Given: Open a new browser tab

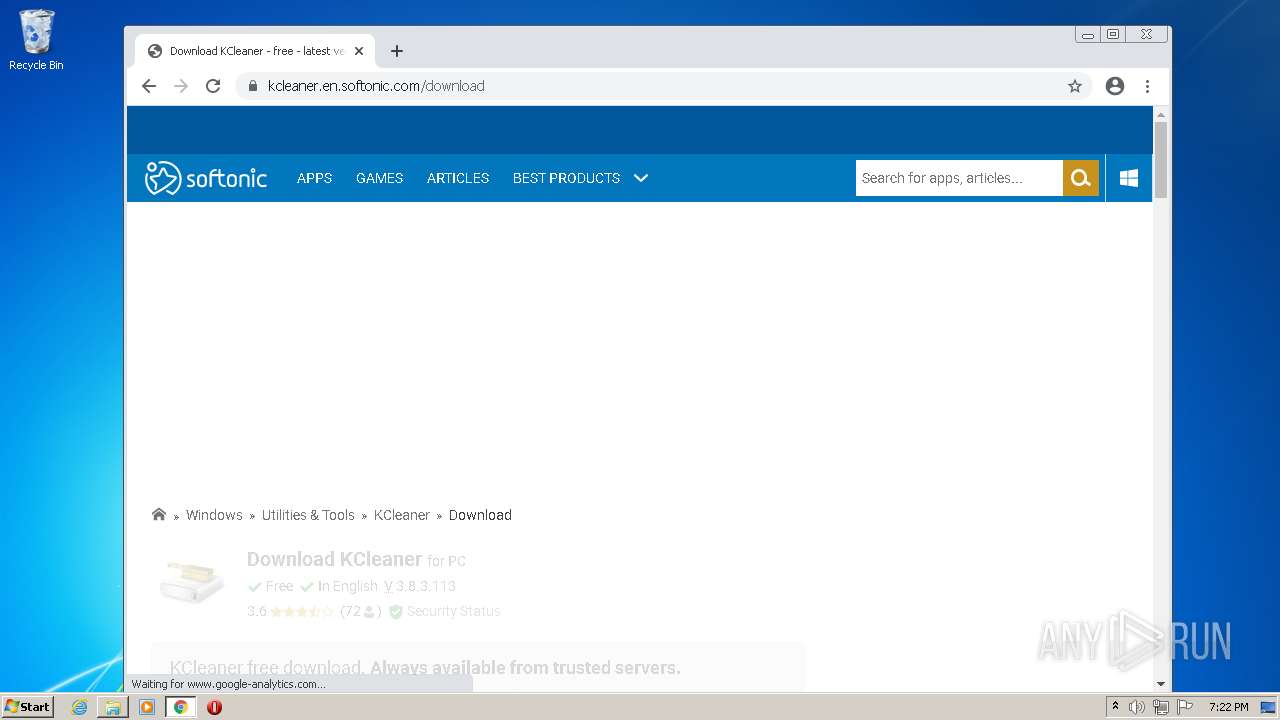Looking at the screenshot, I should pos(397,51).
